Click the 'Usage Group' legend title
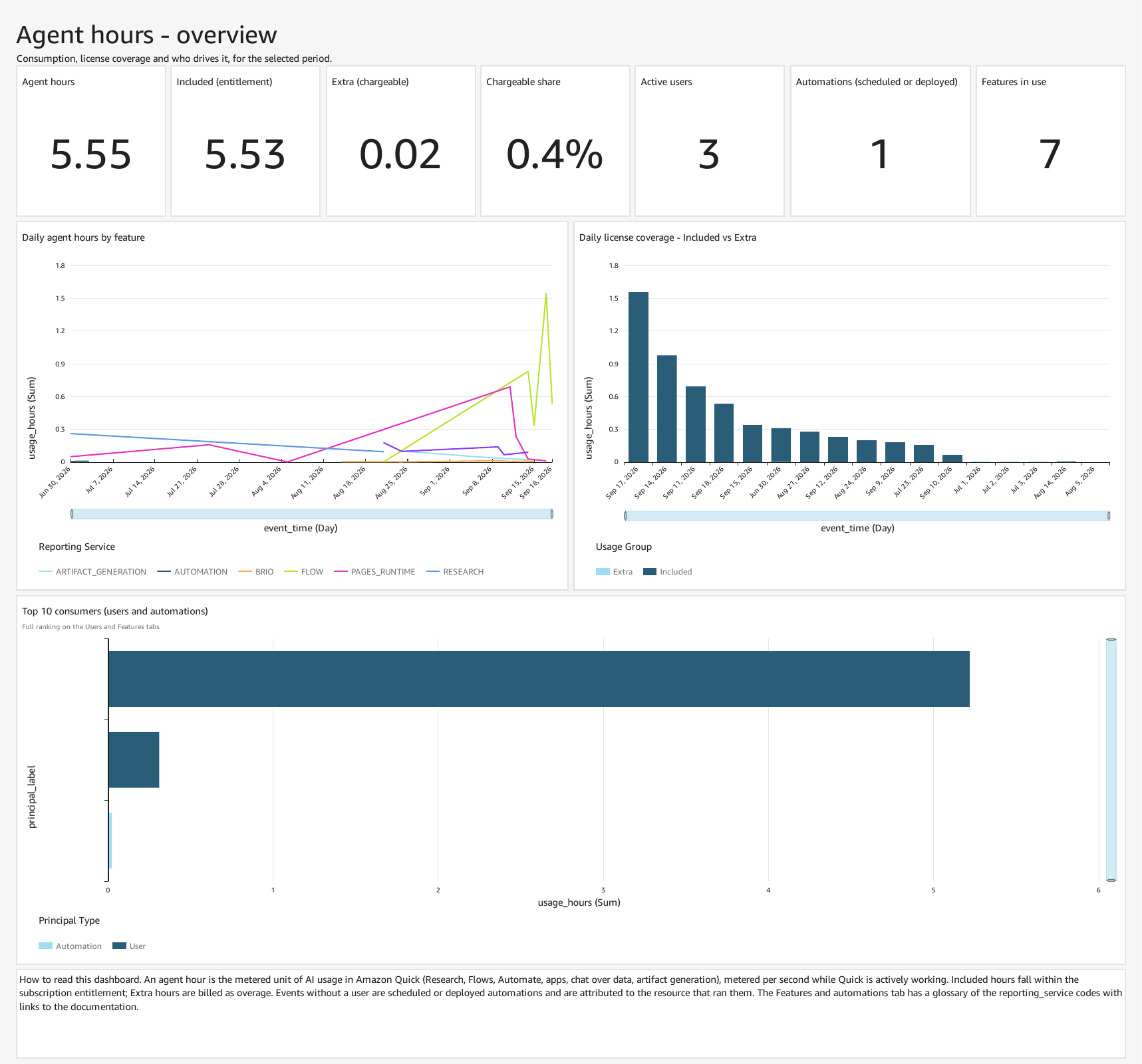Screen dimensions: 1142x1064 [624, 547]
